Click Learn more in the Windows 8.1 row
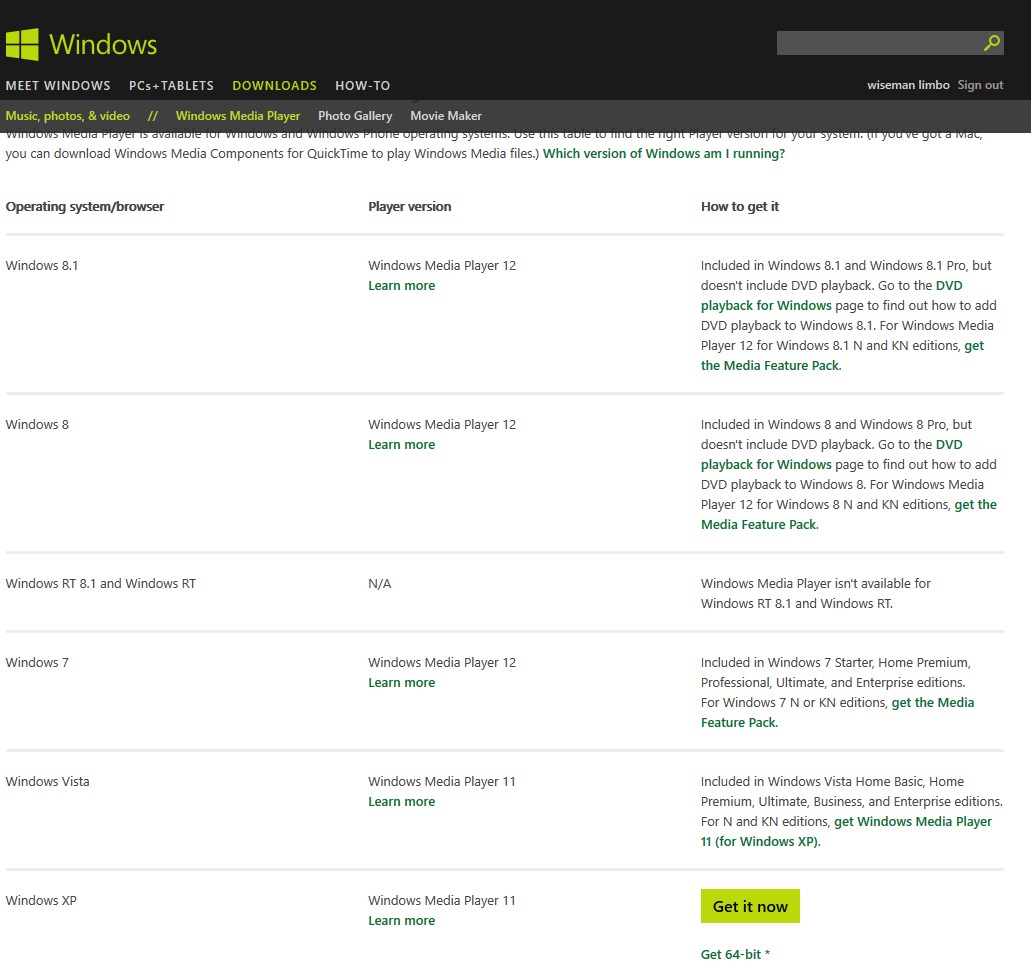The height and width of the screenshot is (961, 1031). click(x=401, y=285)
